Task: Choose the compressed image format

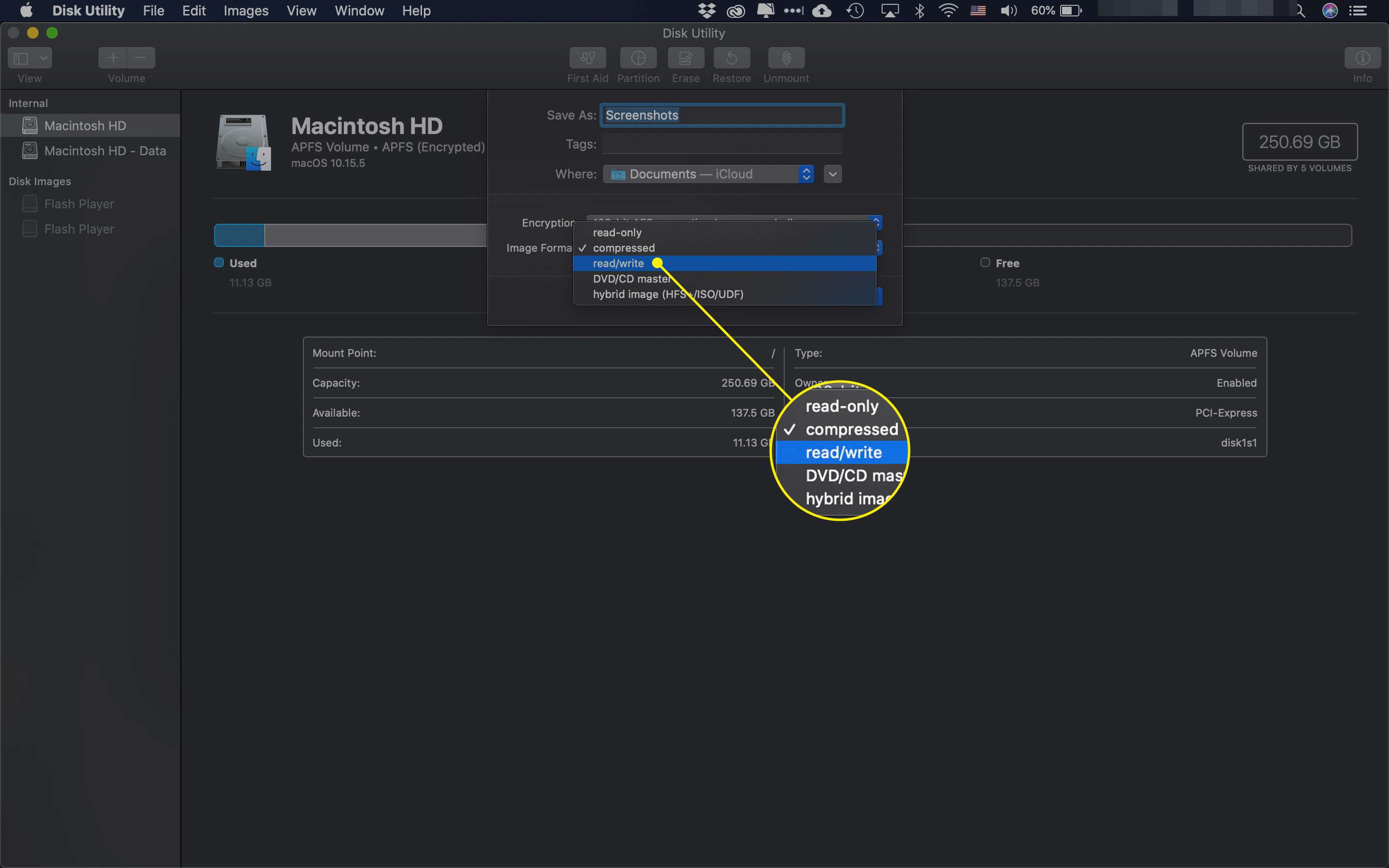Action: (x=724, y=248)
